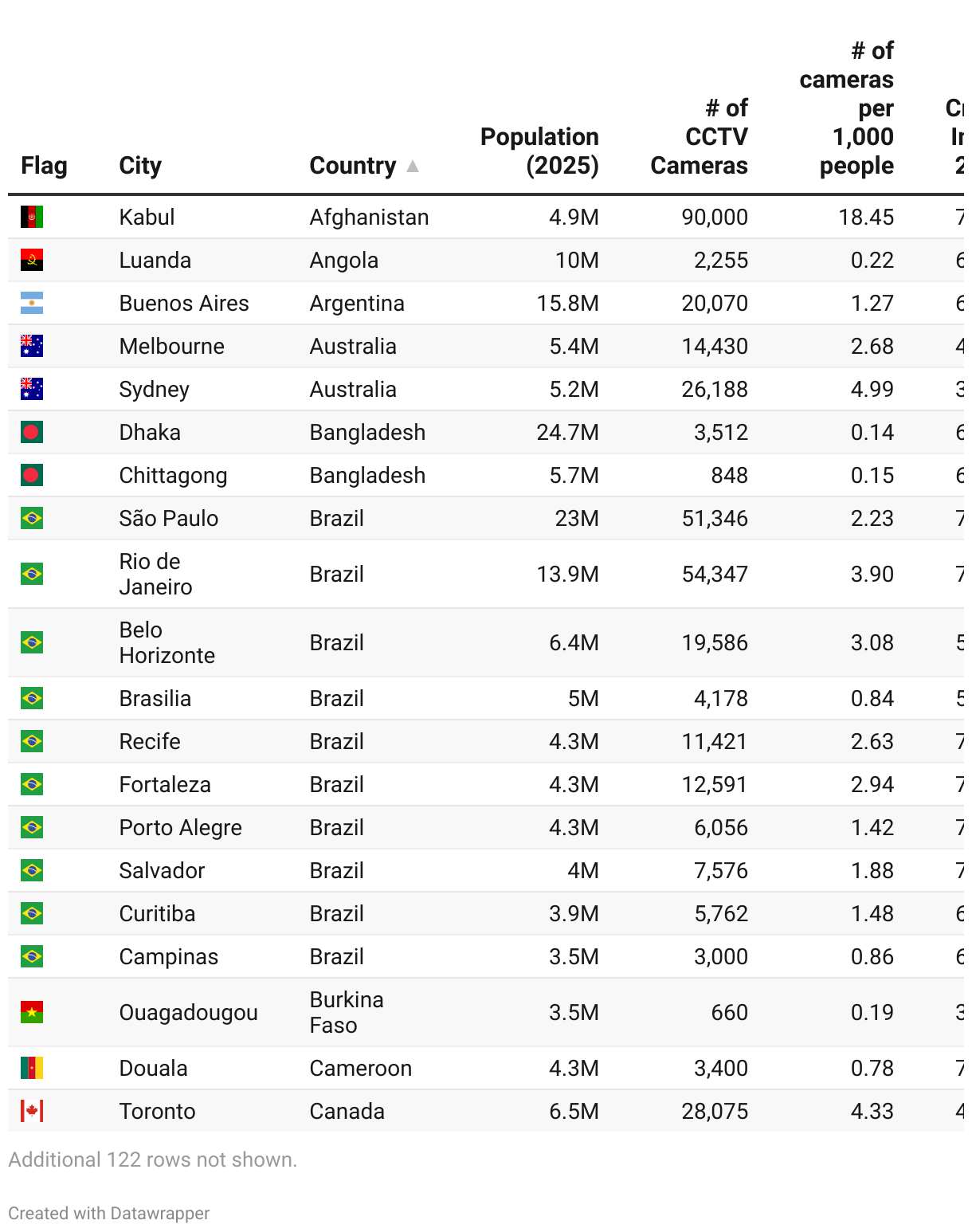Click the Burkina Faso flag beside Ouagadougou
Viewport: 972px width, 1232px height.
32,1012
